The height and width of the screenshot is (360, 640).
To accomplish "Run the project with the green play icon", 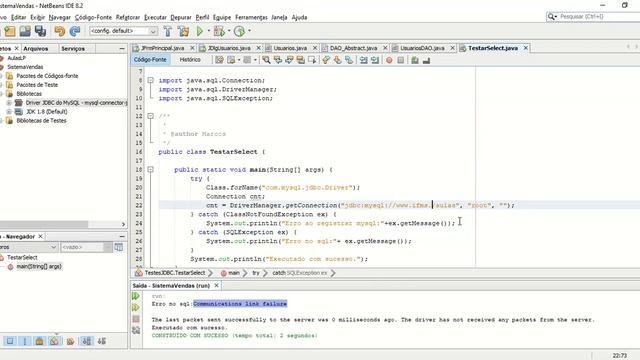I will tap(200, 31).
